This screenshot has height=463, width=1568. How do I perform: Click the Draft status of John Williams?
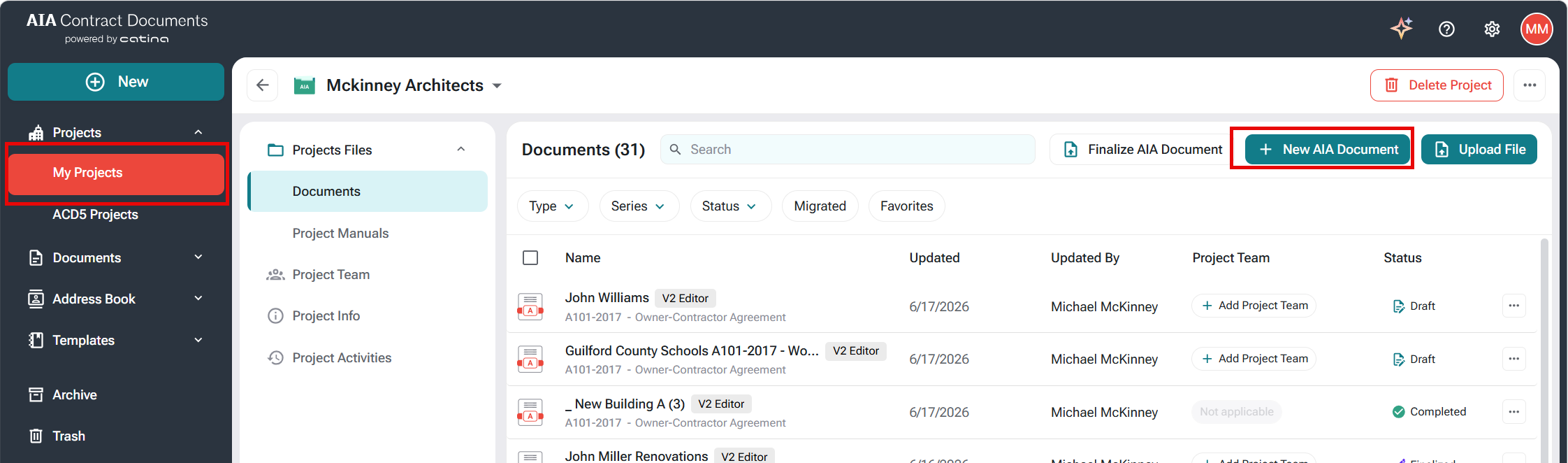(x=1414, y=306)
